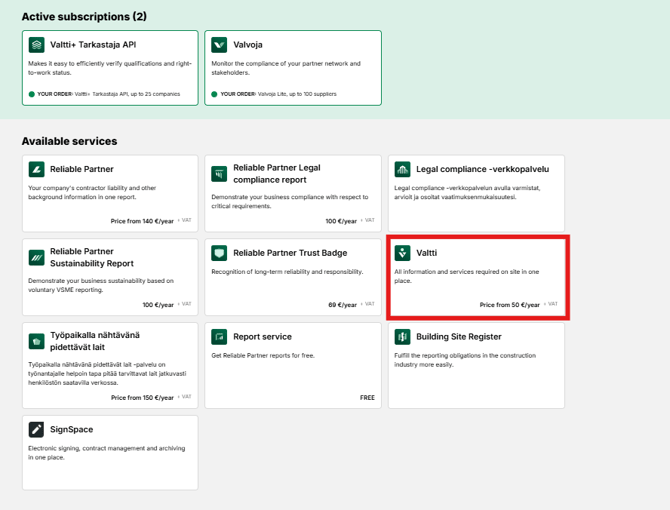670x510 pixels.
Task: Click 'Price from 140 €/year' text
Action: pyautogui.click(x=142, y=221)
